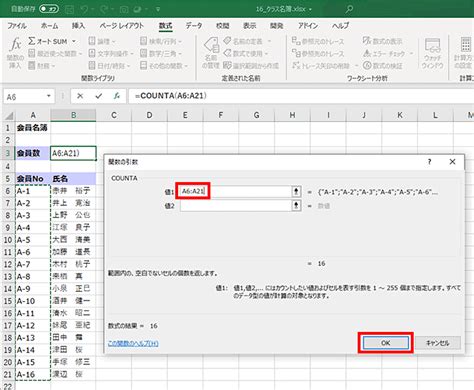
Task: Select cell A1 会員名簿
Action: pos(33,128)
